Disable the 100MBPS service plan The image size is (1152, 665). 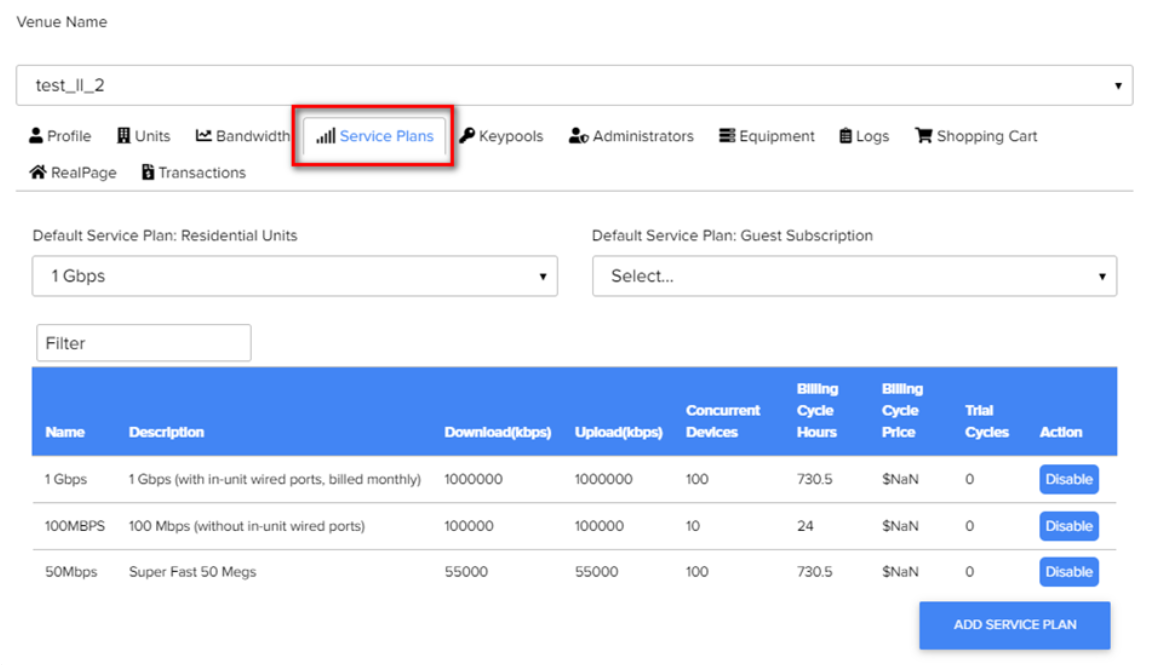[x=1068, y=526]
